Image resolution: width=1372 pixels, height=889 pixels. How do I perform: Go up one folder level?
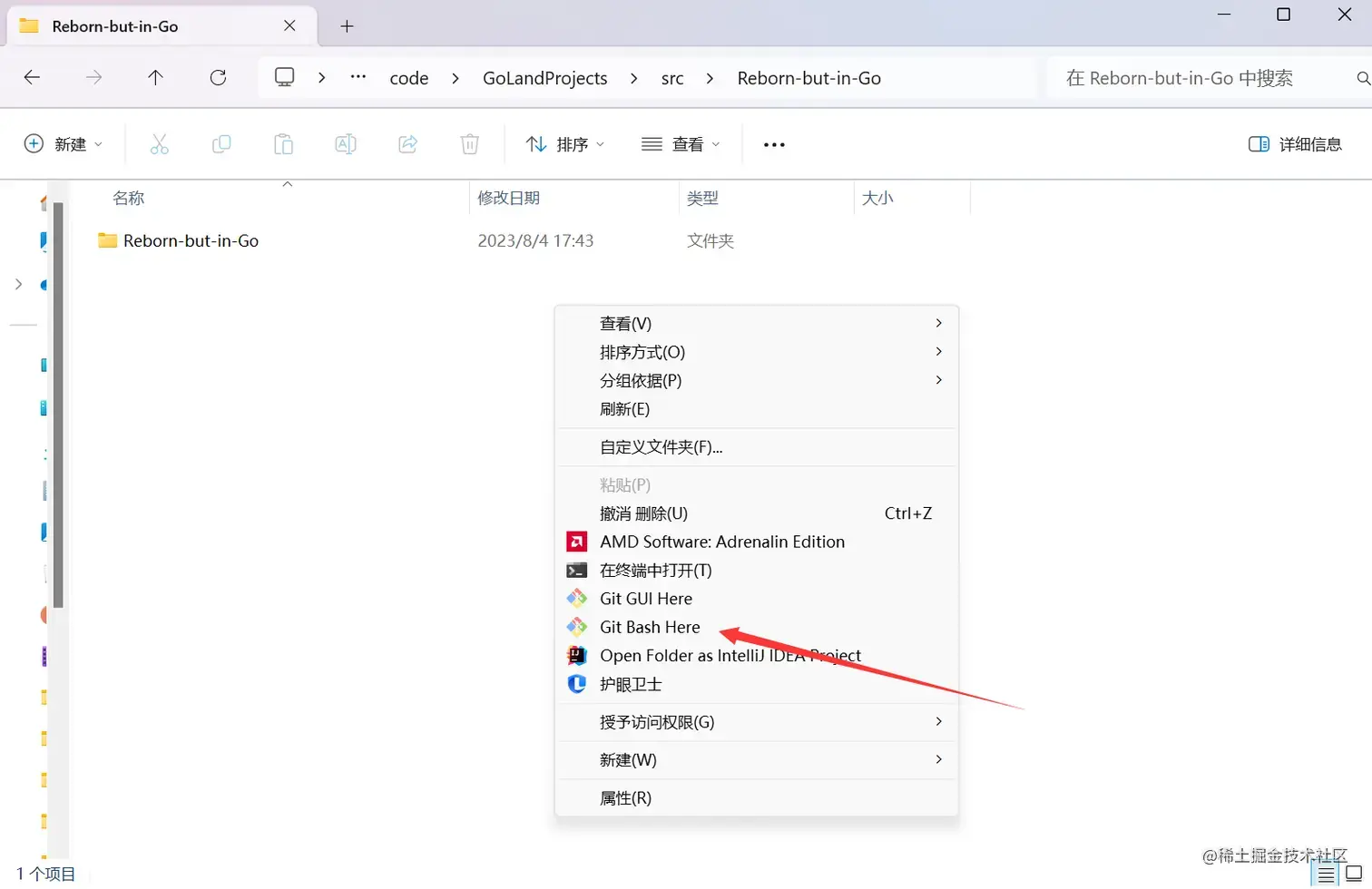155,78
